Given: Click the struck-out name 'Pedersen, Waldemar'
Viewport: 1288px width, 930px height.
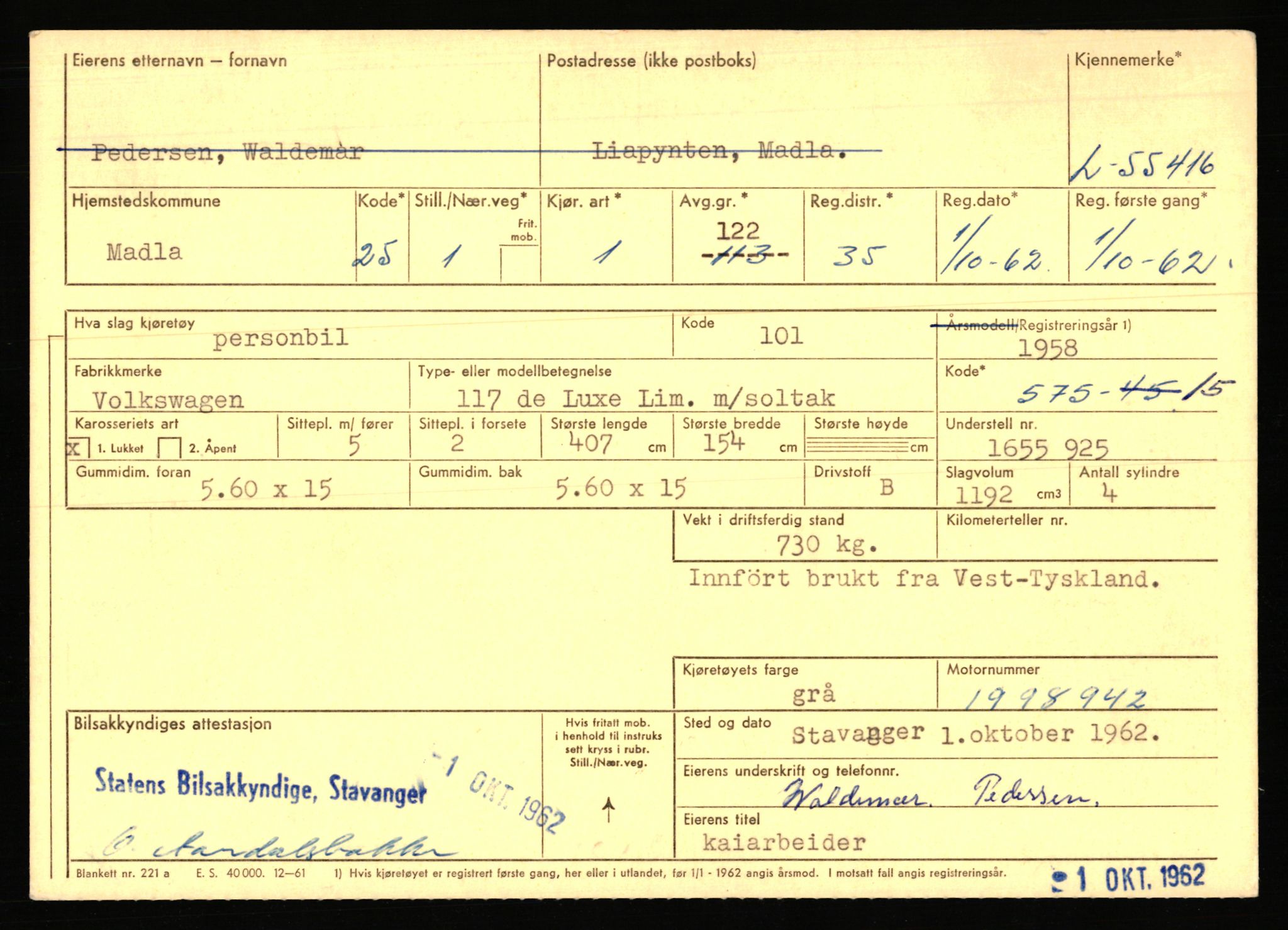Looking at the screenshot, I should (227, 152).
